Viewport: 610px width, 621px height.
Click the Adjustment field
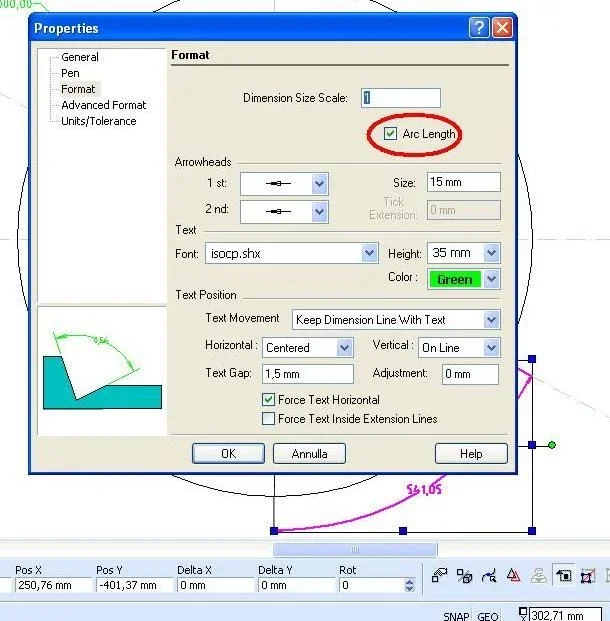(x=470, y=374)
